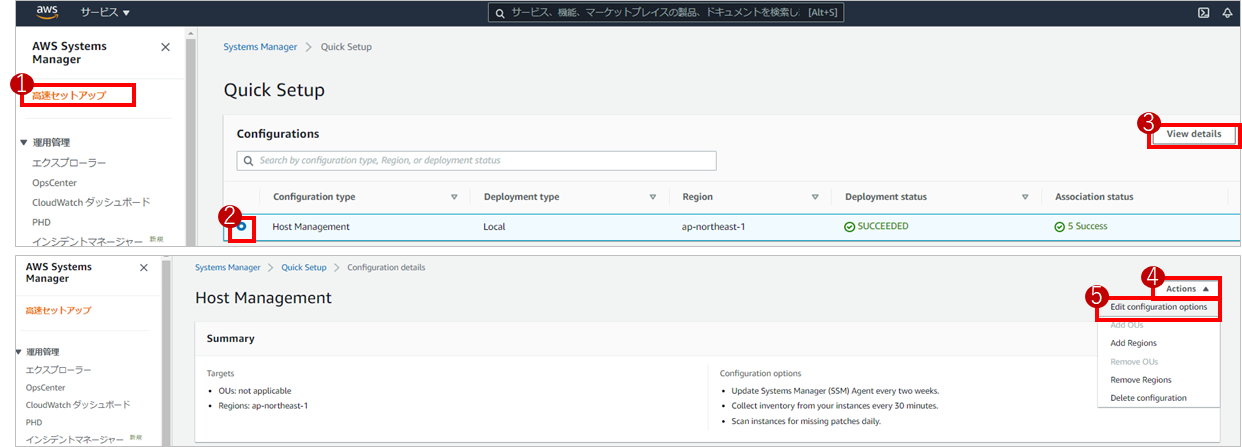The height and width of the screenshot is (447, 1242).
Task: Choose Remove Regions from the Actions menu
Action: 1141,380
